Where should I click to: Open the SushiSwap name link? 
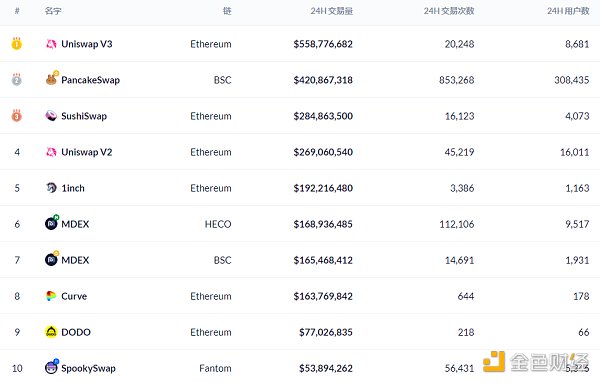(x=84, y=116)
